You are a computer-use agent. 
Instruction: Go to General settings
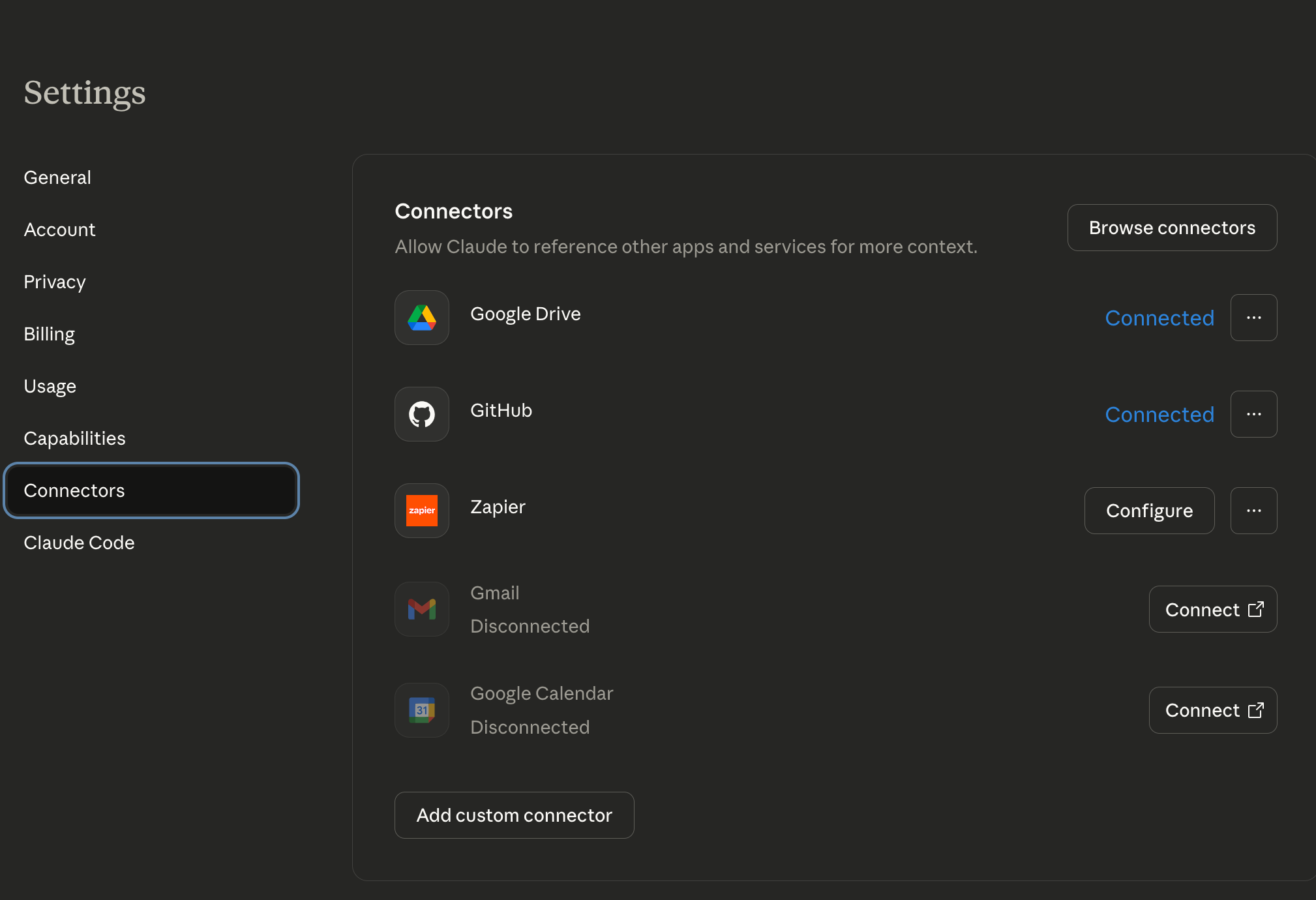click(x=57, y=177)
